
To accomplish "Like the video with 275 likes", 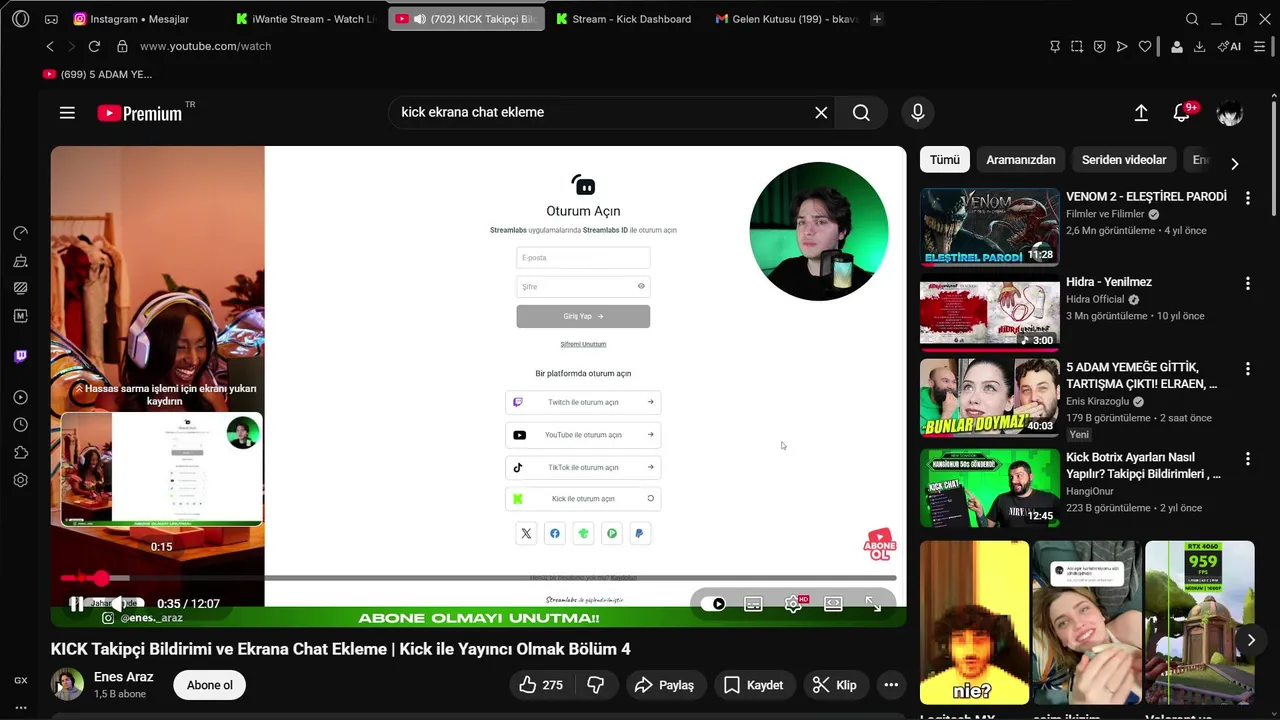I will (540, 685).
